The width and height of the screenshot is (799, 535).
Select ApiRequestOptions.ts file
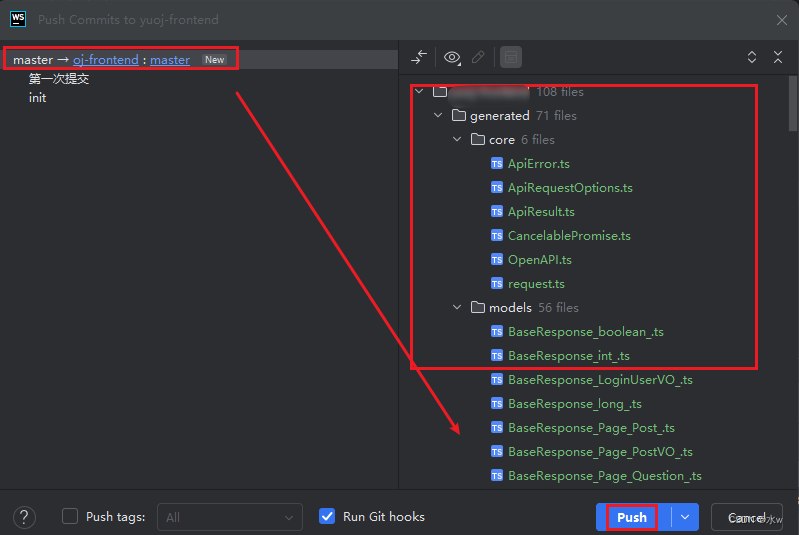click(570, 188)
